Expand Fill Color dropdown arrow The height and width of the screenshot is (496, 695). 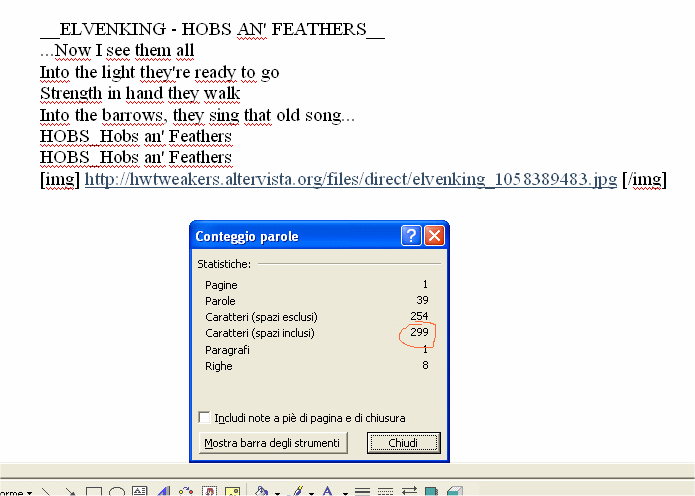[x=277, y=493]
